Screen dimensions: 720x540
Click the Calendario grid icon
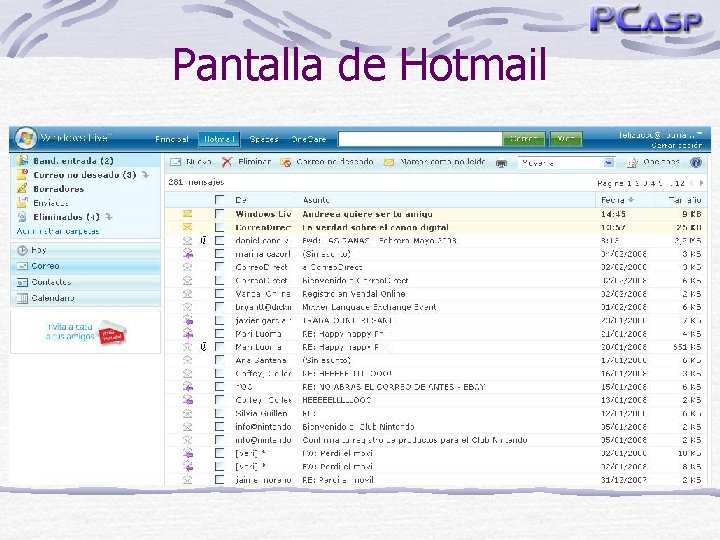pos(22,298)
